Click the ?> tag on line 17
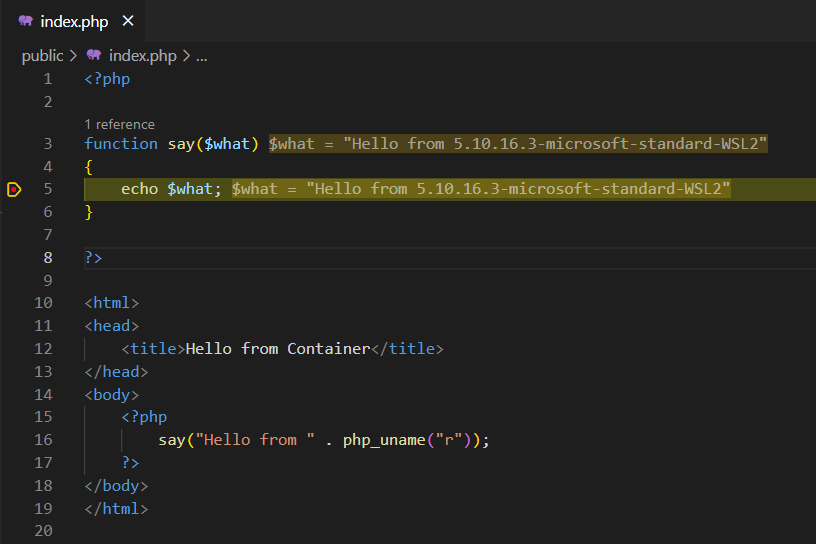The image size is (816, 544). coord(130,462)
